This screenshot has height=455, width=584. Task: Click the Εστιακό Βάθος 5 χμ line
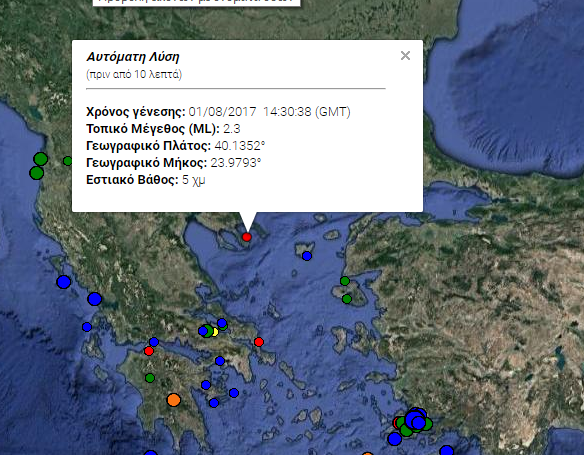point(146,180)
